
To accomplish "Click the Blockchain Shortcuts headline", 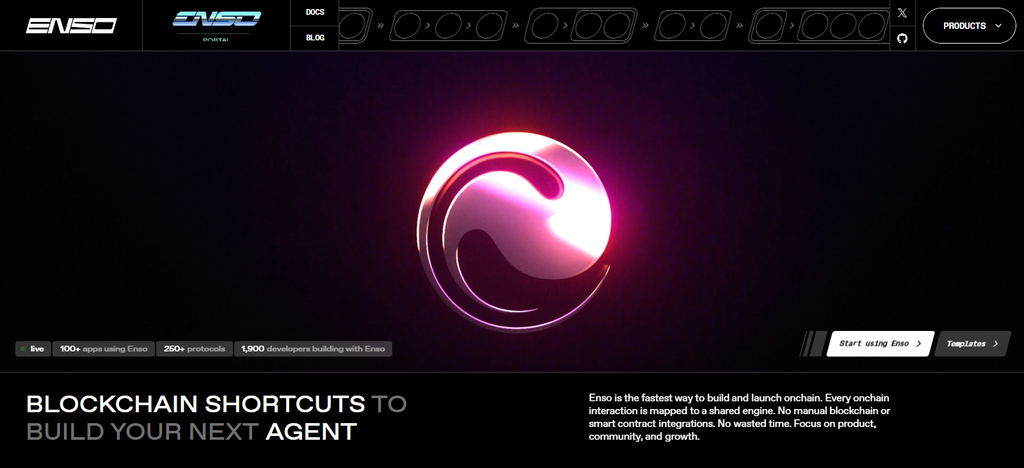I will click(x=216, y=418).
